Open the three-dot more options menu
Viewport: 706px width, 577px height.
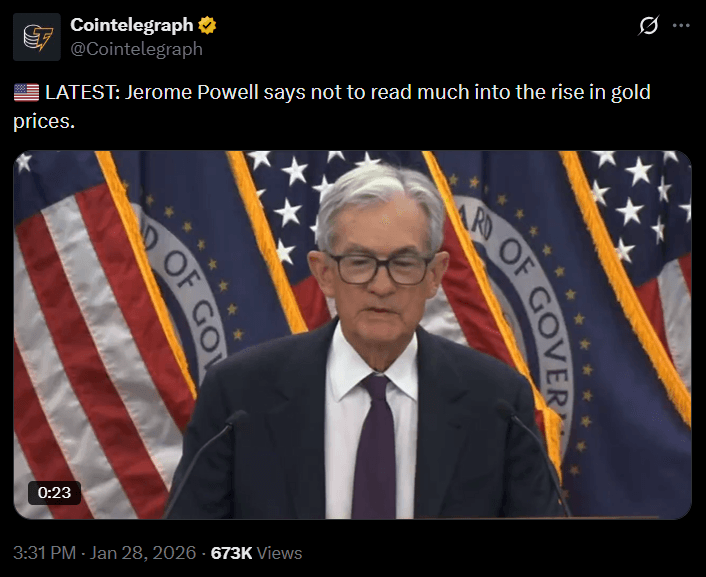click(681, 26)
